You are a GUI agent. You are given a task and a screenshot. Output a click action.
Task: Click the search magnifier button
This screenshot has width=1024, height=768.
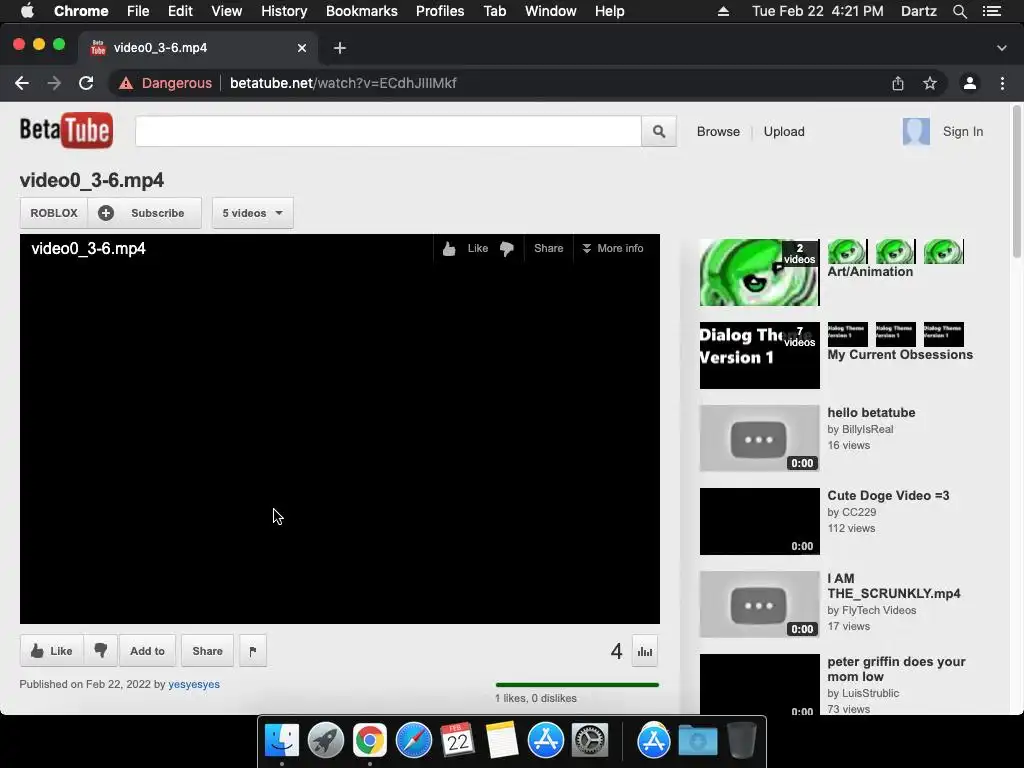[658, 131]
